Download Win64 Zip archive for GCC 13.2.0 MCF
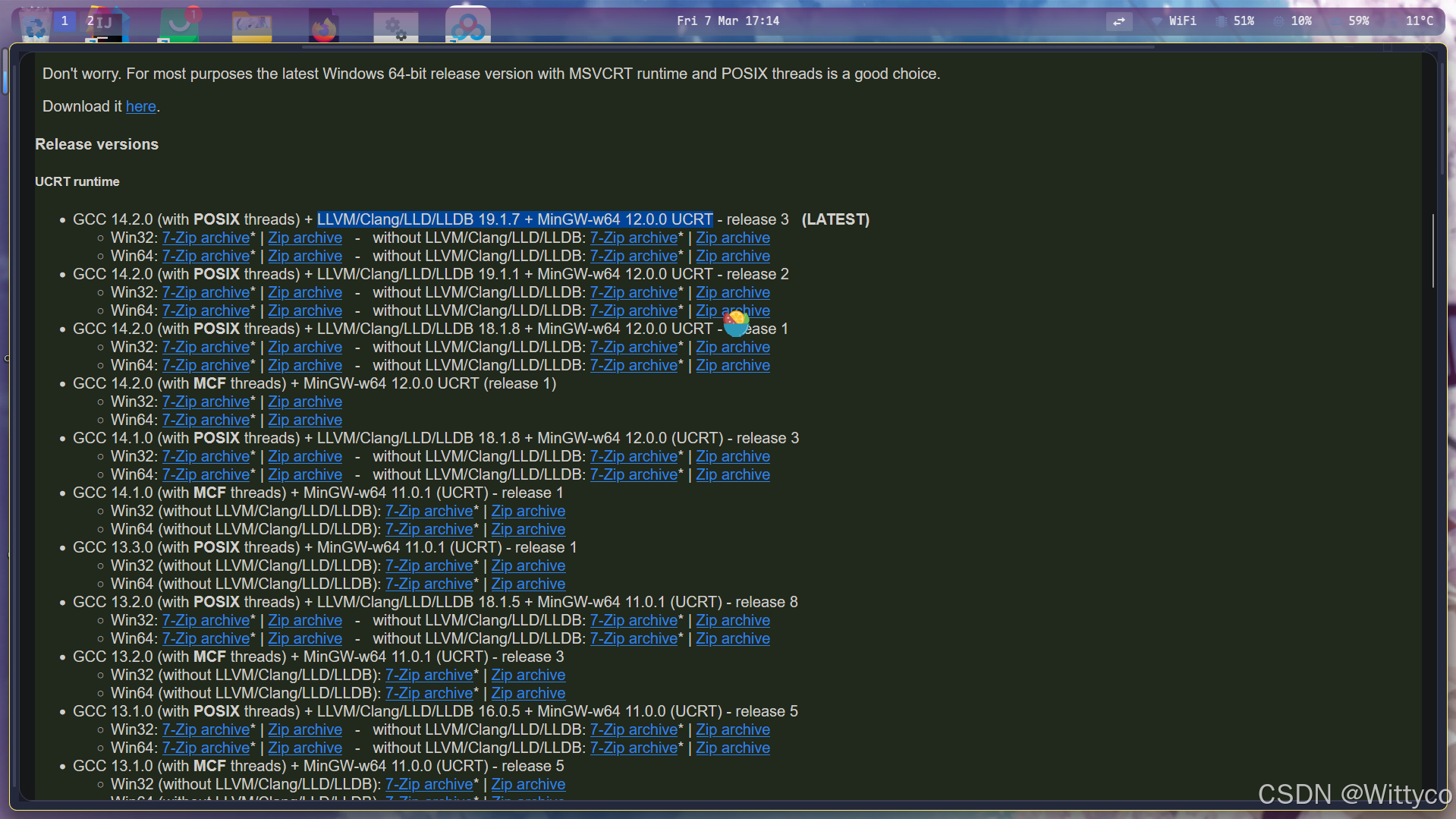1456x819 pixels. (x=528, y=693)
